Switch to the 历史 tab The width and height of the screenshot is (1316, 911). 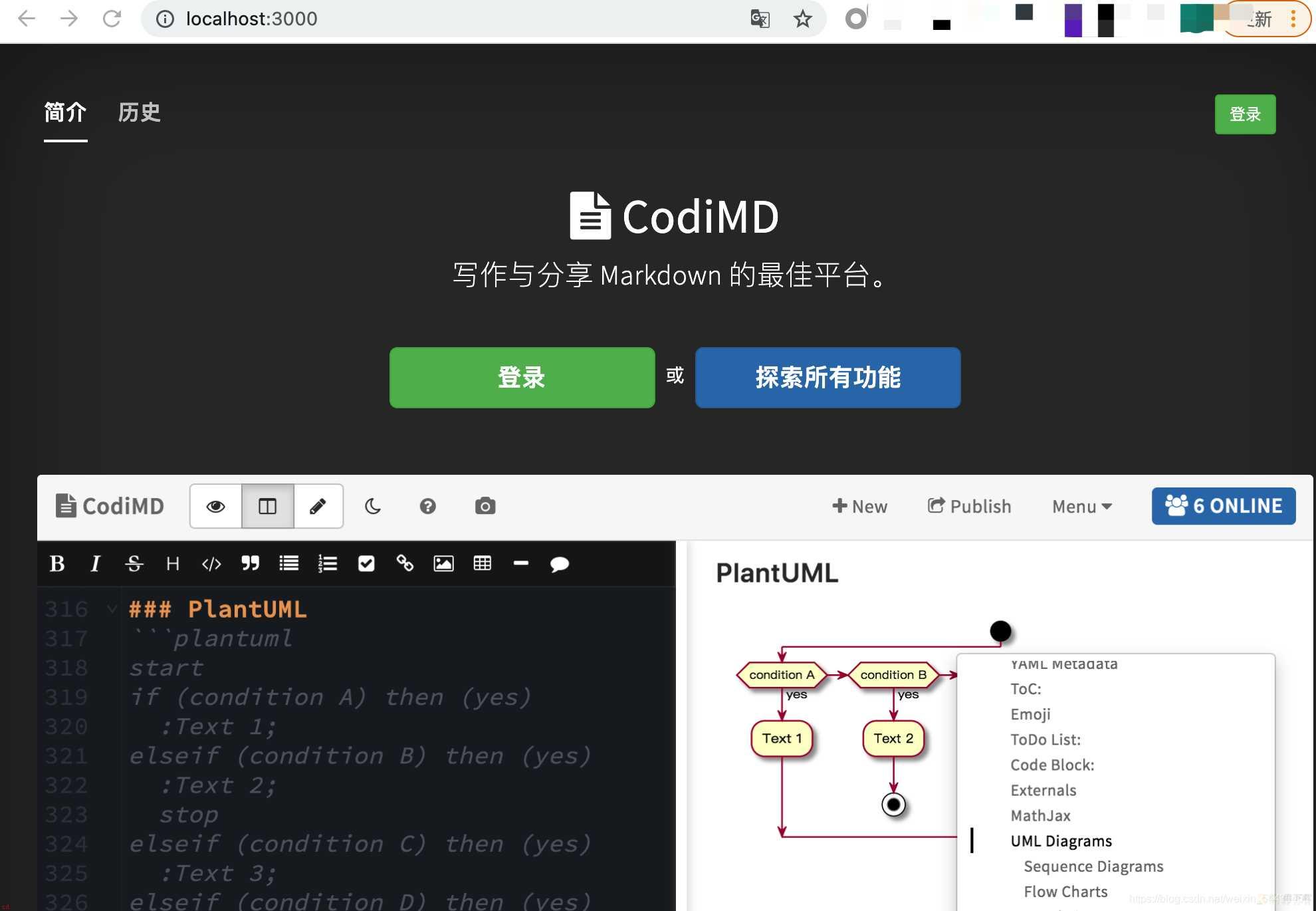click(140, 112)
